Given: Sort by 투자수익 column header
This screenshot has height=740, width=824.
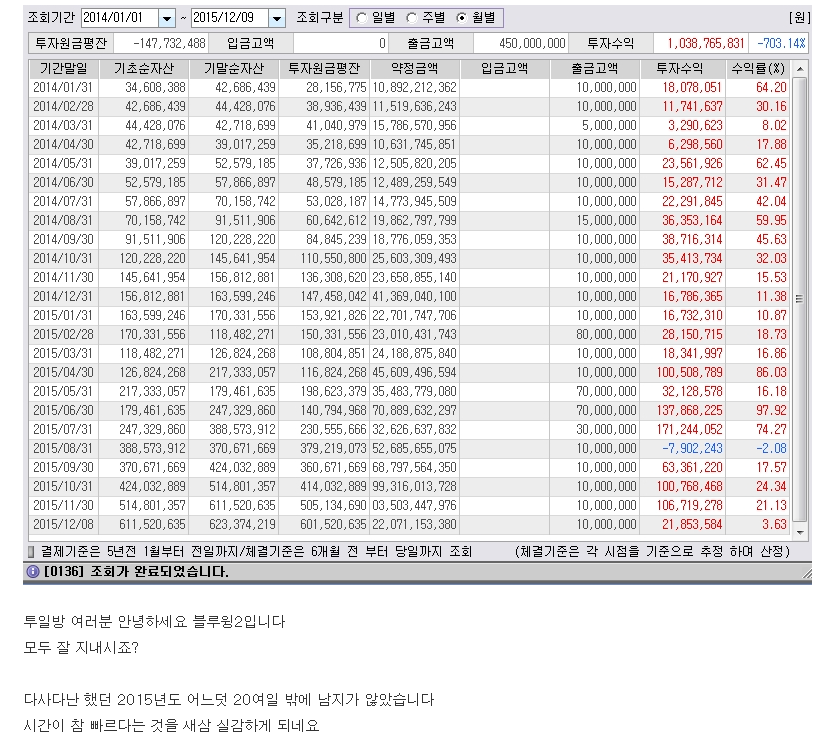Looking at the screenshot, I should pos(682,68).
